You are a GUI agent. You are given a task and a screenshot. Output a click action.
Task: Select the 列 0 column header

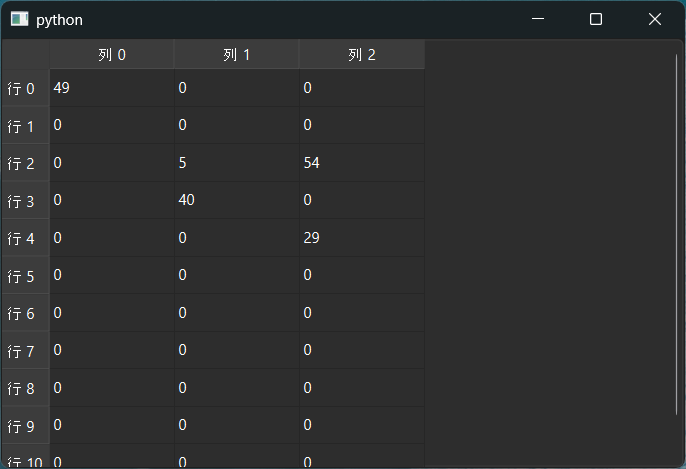pyautogui.click(x=112, y=55)
